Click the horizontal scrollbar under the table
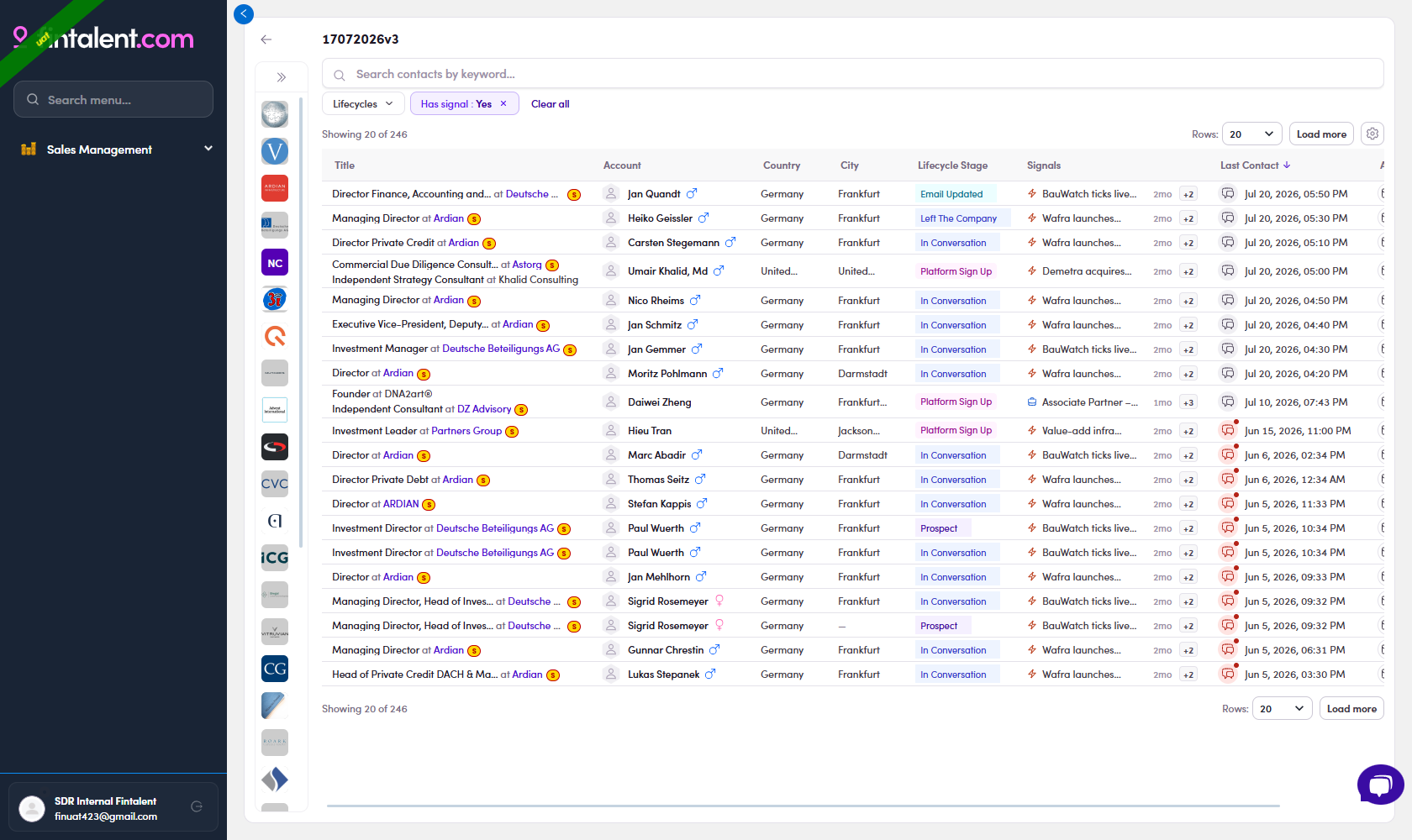This screenshot has height=840, width=1412. pos(803,806)
